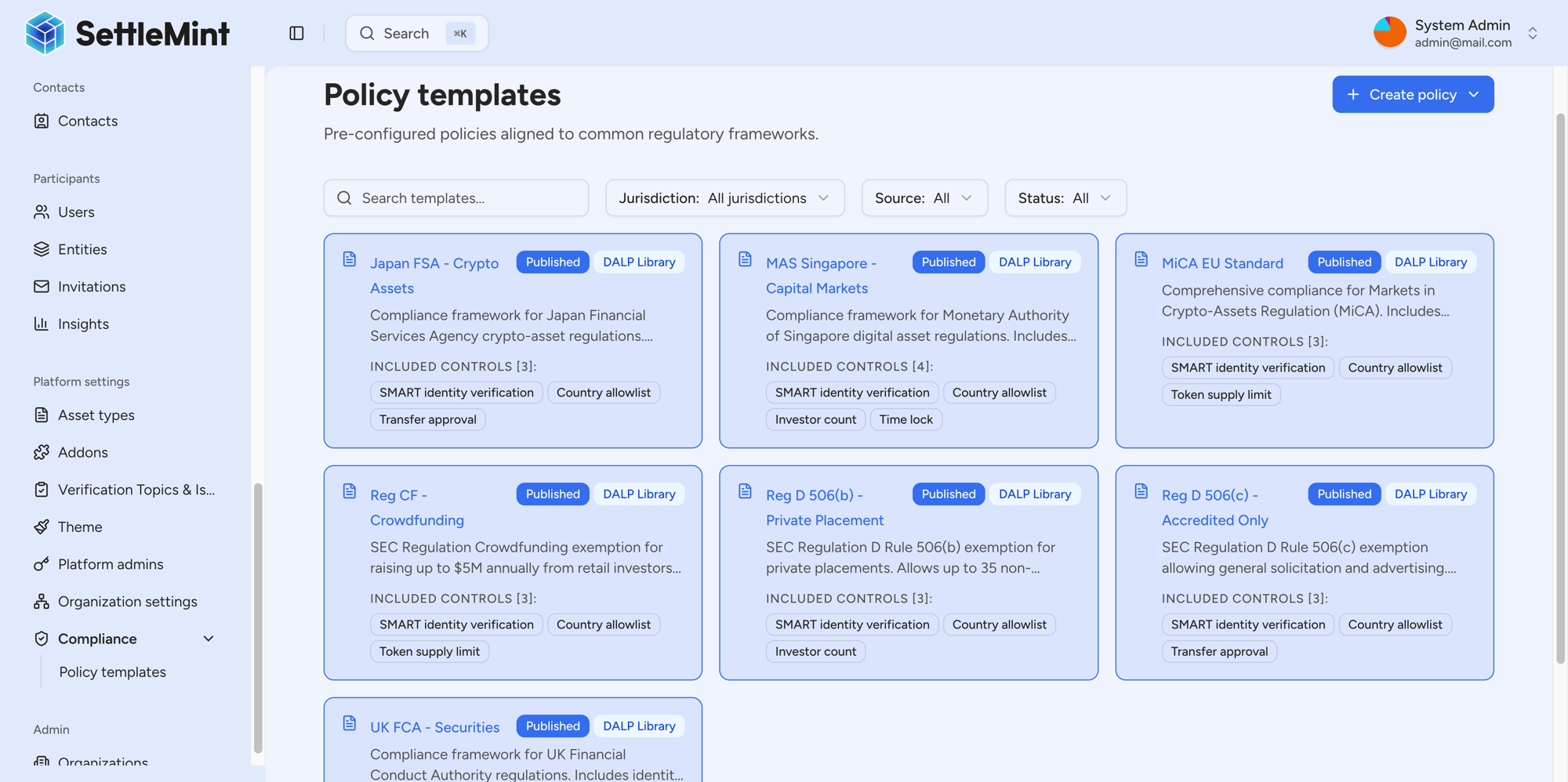Open the Insights chart icon

tap(42, 324)
